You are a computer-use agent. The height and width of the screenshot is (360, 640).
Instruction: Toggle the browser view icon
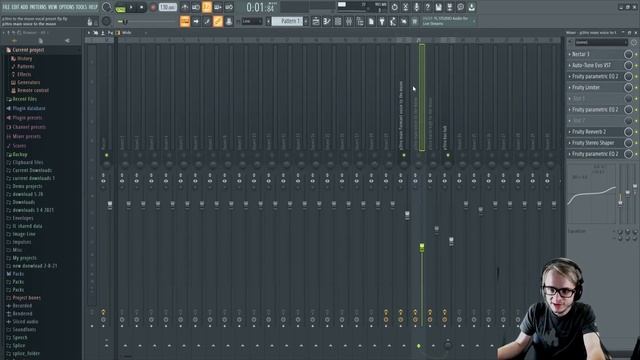click(360, 21)
